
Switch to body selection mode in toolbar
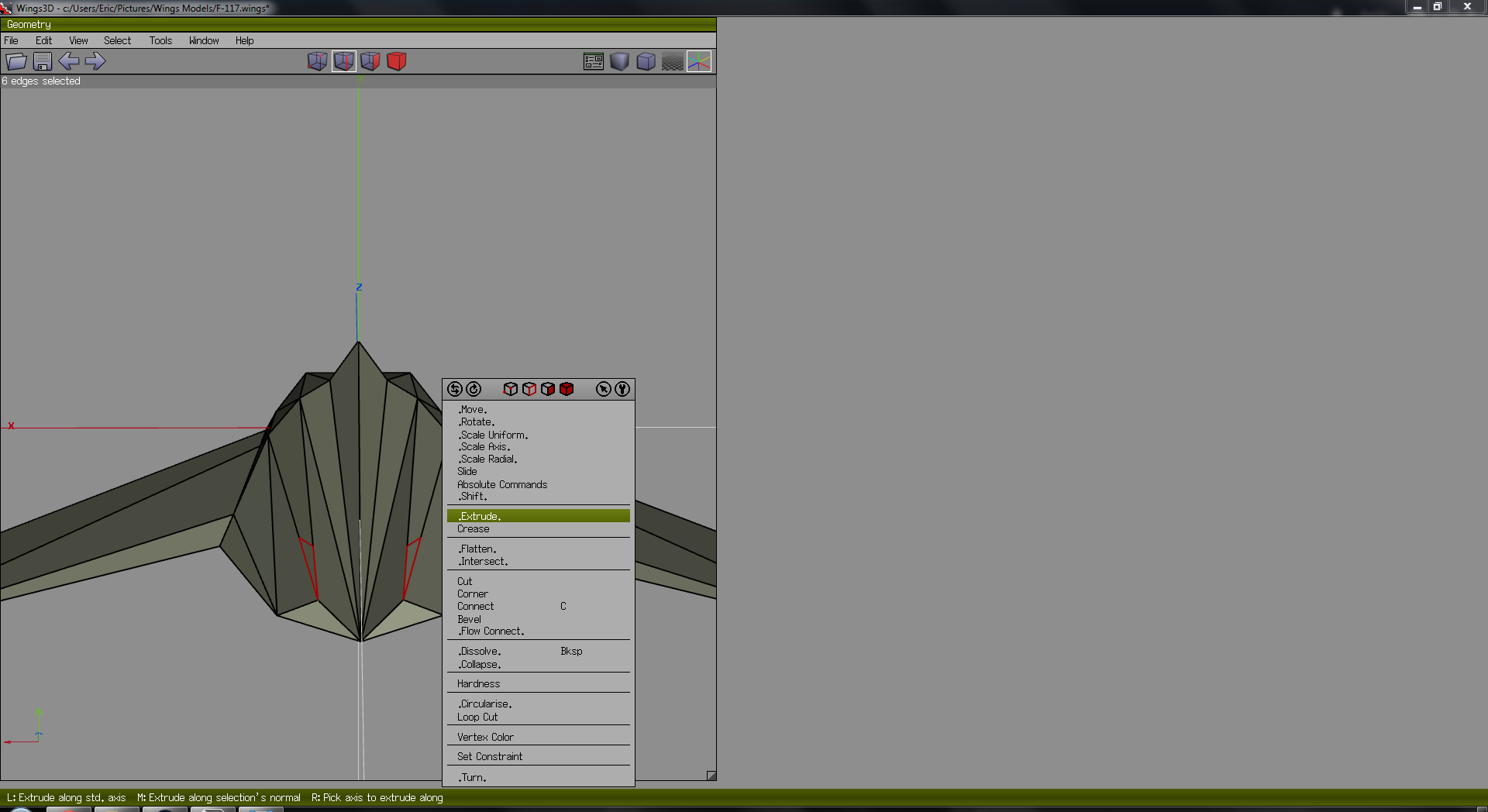tap(397, 61)
